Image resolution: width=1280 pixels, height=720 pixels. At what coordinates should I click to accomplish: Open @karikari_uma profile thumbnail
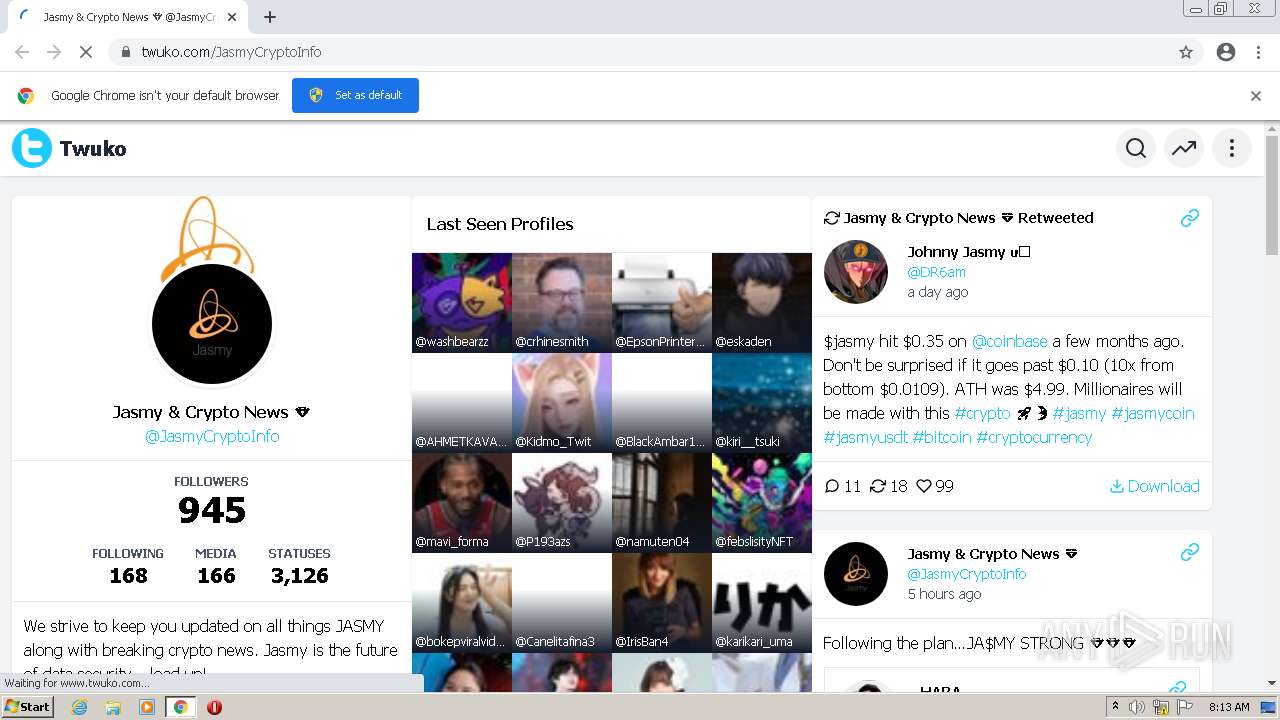pos(762,603)
